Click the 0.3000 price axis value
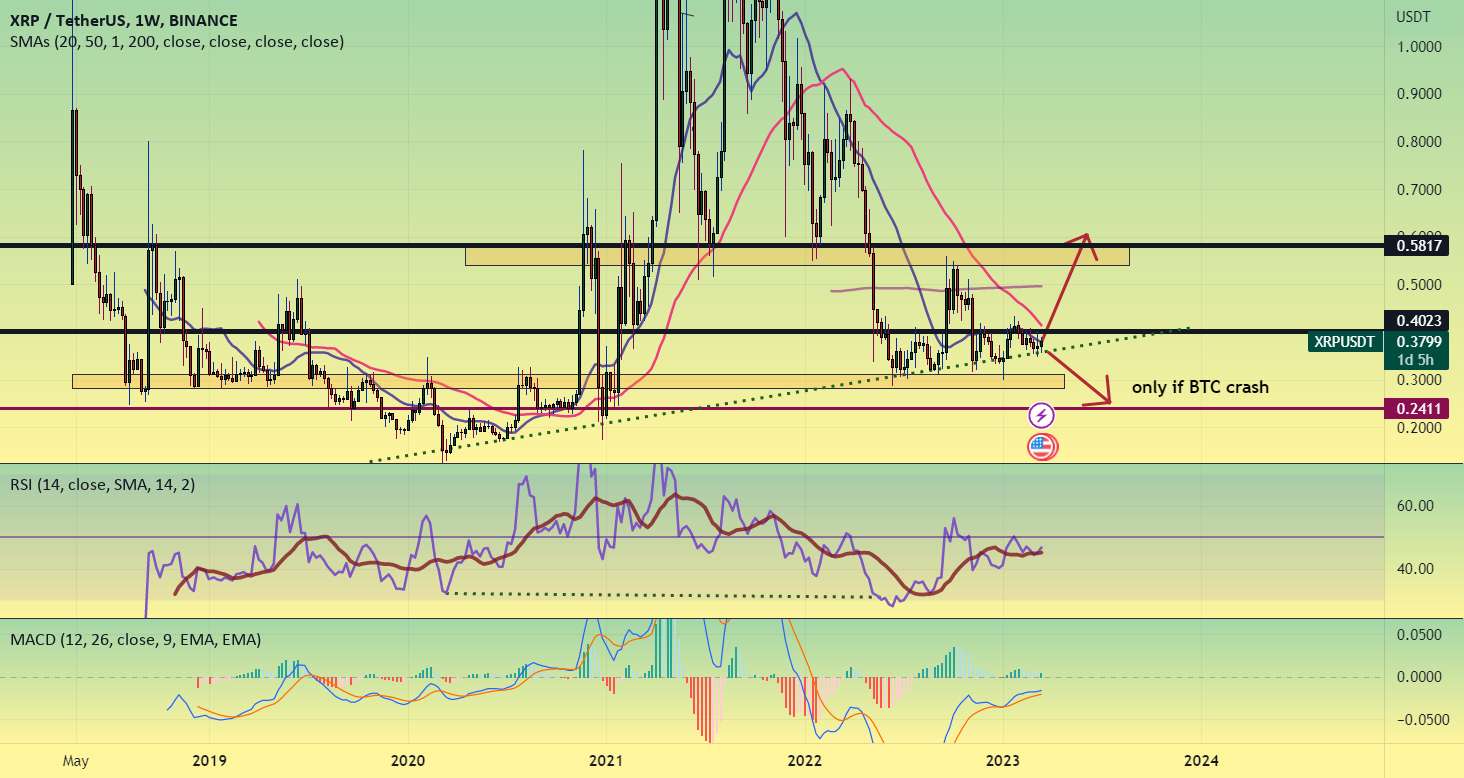The image size is (1464, 778). click(1419, 380)
